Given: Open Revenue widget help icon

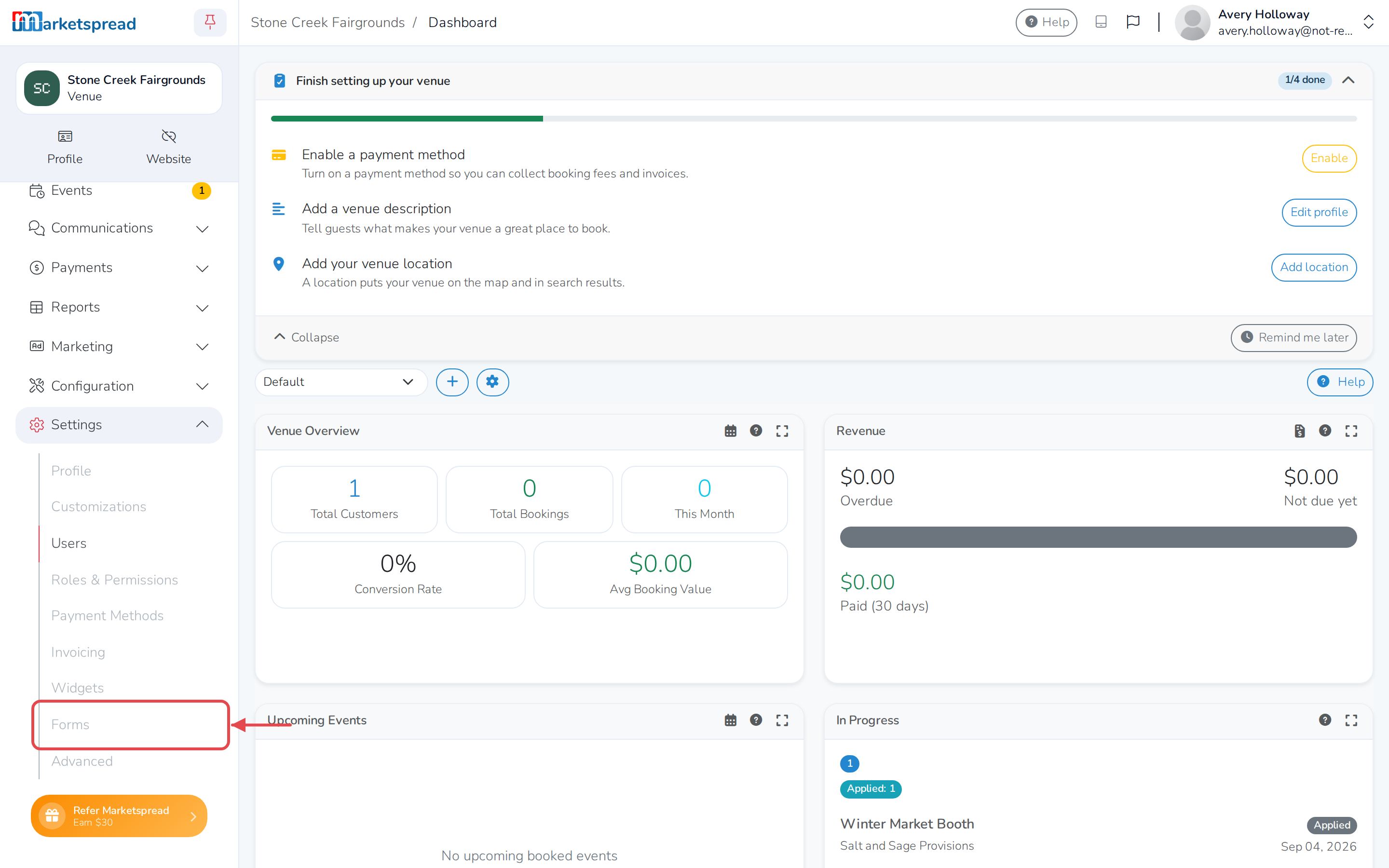Looking at the screenshot, I should point(1325,431).
